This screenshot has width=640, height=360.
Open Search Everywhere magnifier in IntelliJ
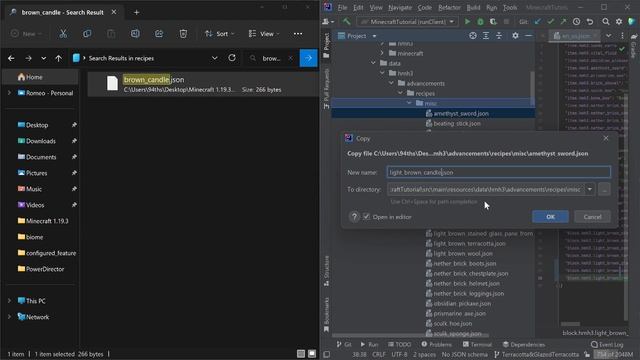click(x=606, y=21)
